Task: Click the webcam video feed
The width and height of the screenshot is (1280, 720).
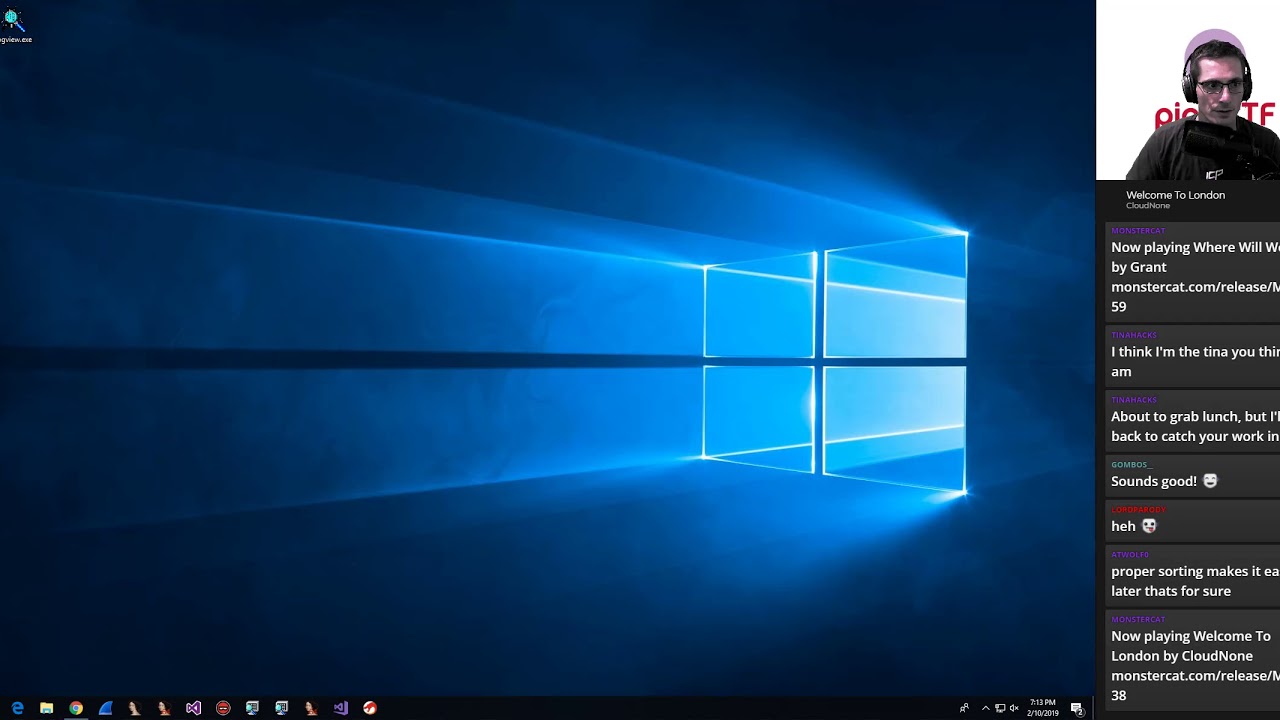Action: (1188, 90)
